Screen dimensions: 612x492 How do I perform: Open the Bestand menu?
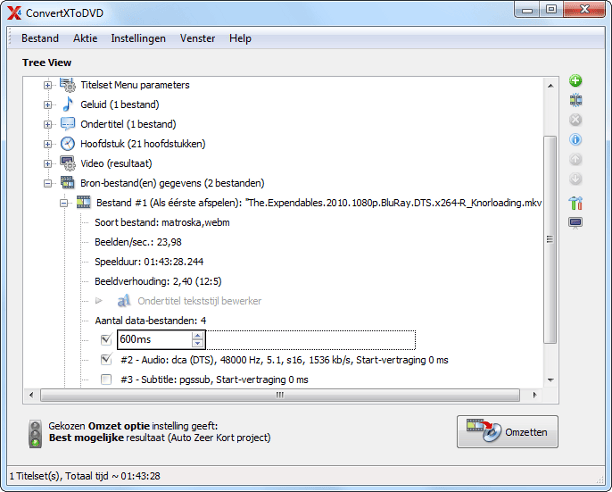point(40,38)
